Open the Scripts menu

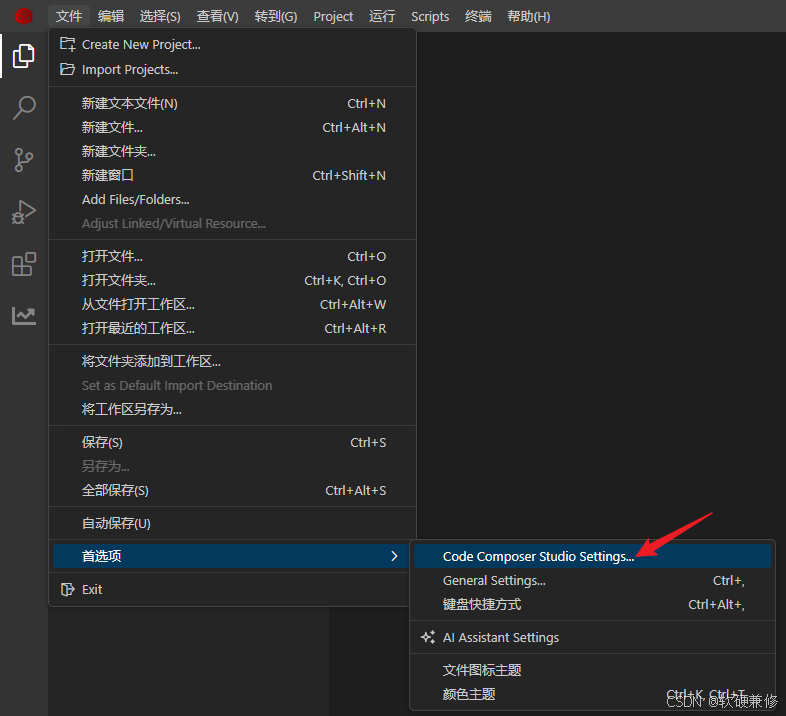click(430, 17)
